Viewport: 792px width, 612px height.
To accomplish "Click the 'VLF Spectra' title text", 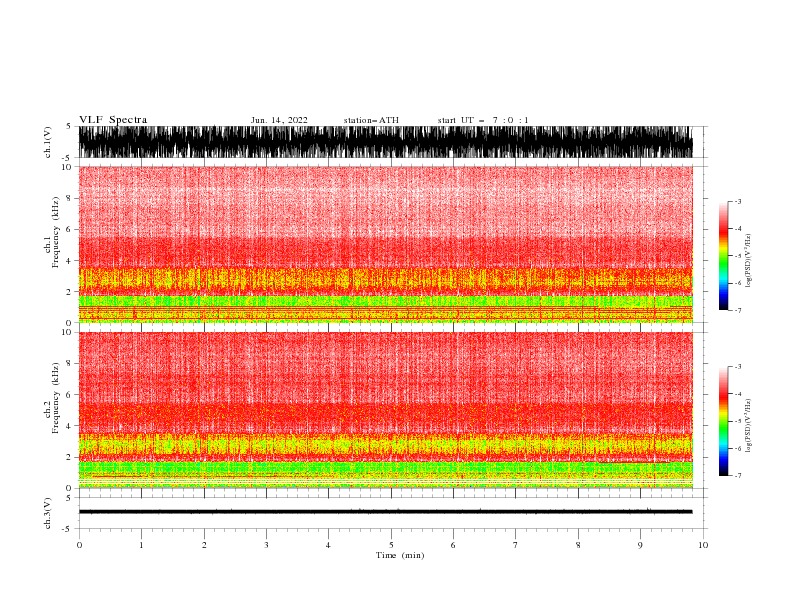I will pos(113,120).
